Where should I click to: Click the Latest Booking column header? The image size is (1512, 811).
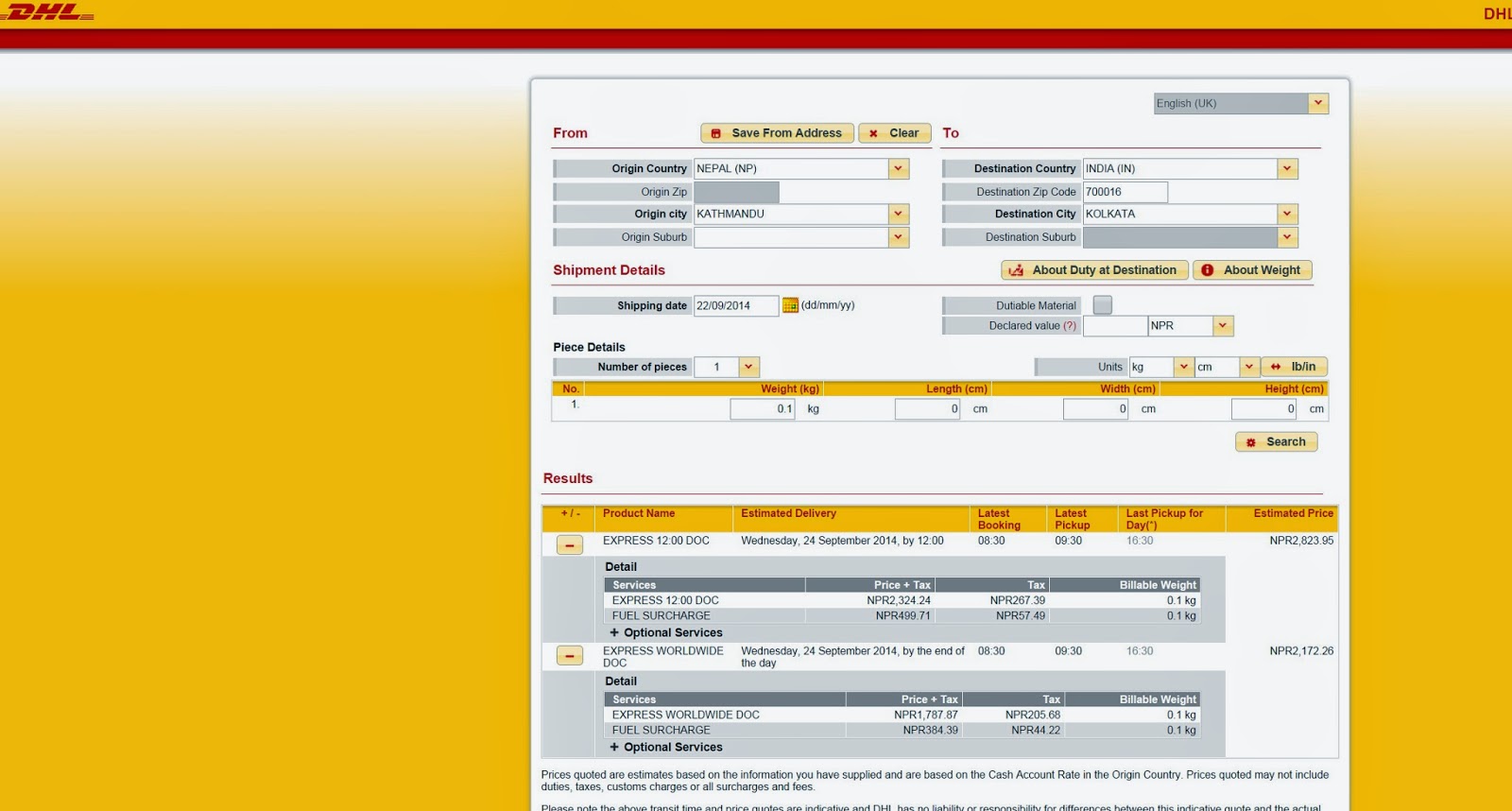pos(999,519)
